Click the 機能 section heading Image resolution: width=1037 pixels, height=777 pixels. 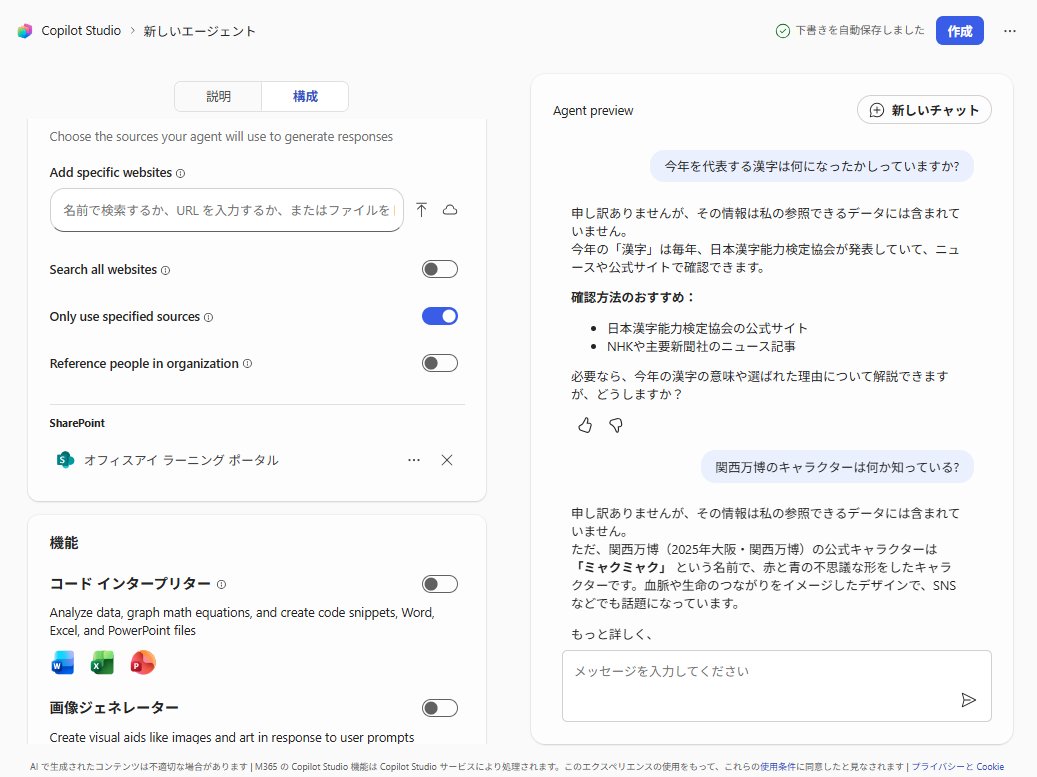pos(63,543)
